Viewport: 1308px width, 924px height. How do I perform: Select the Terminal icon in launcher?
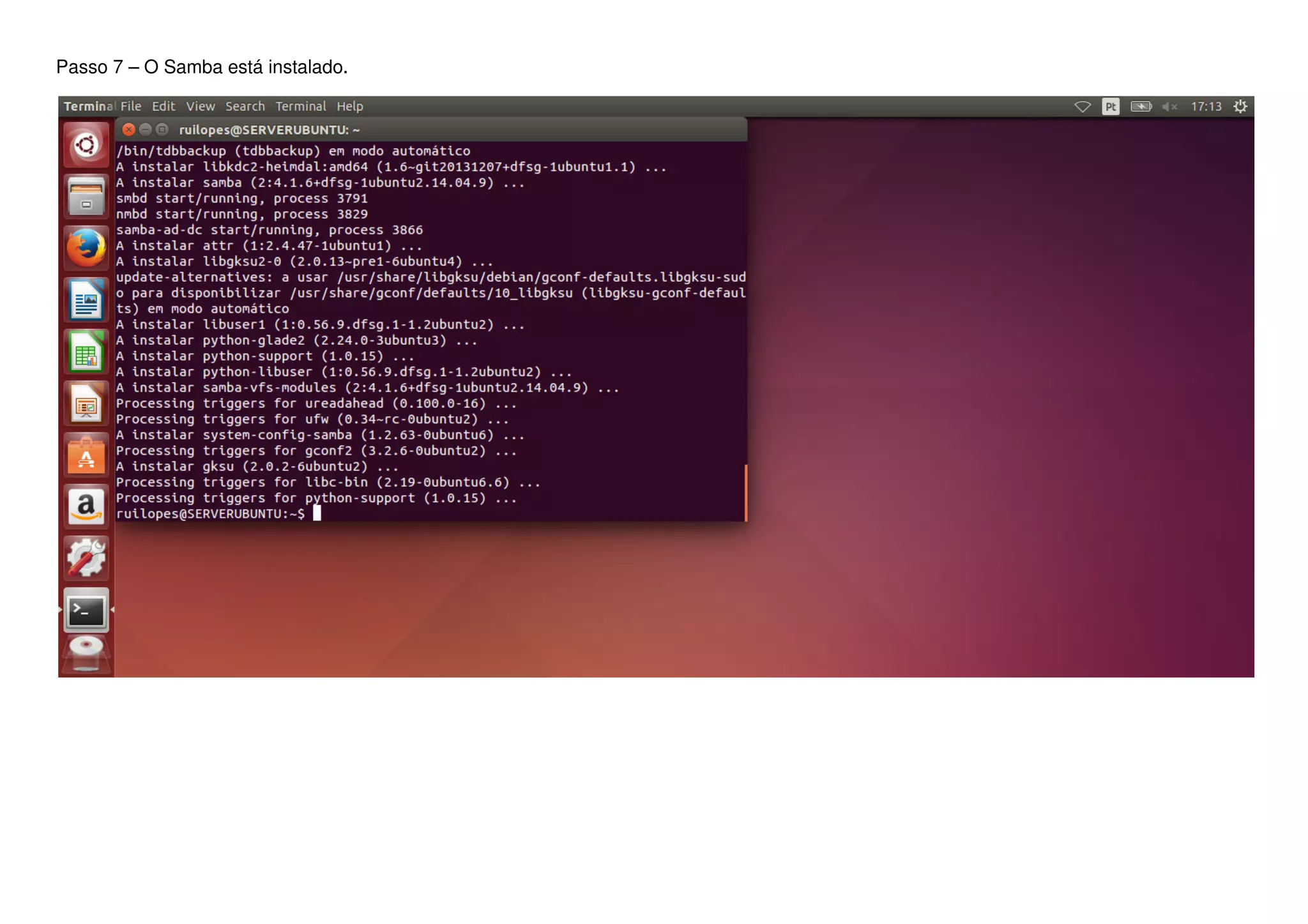86,610
